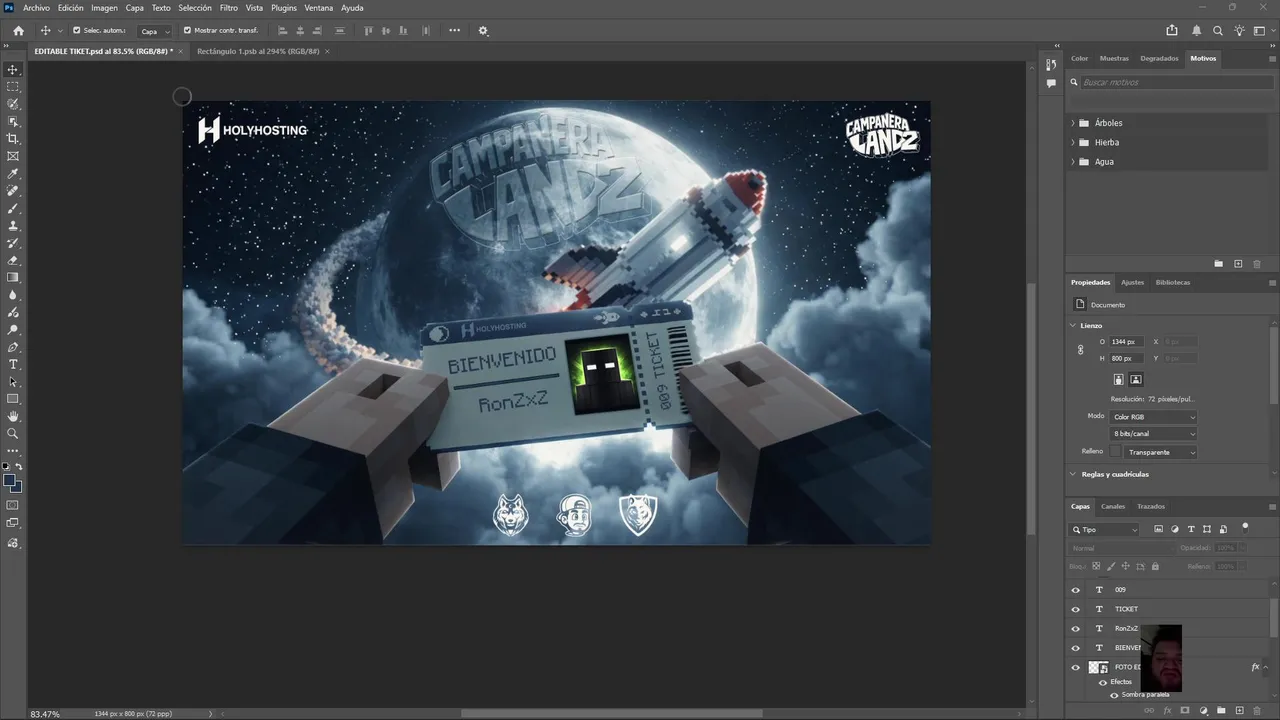
Task: Open the Bibliotecas tab
Action: [x=1173, y=282]
